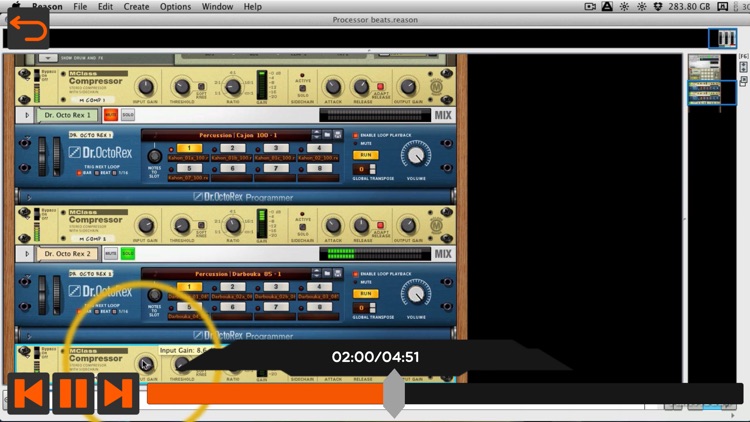Screen dimensions: 750x422
Task: Click the screen recording camera menu bar icon
Action: tap(590, 6)
